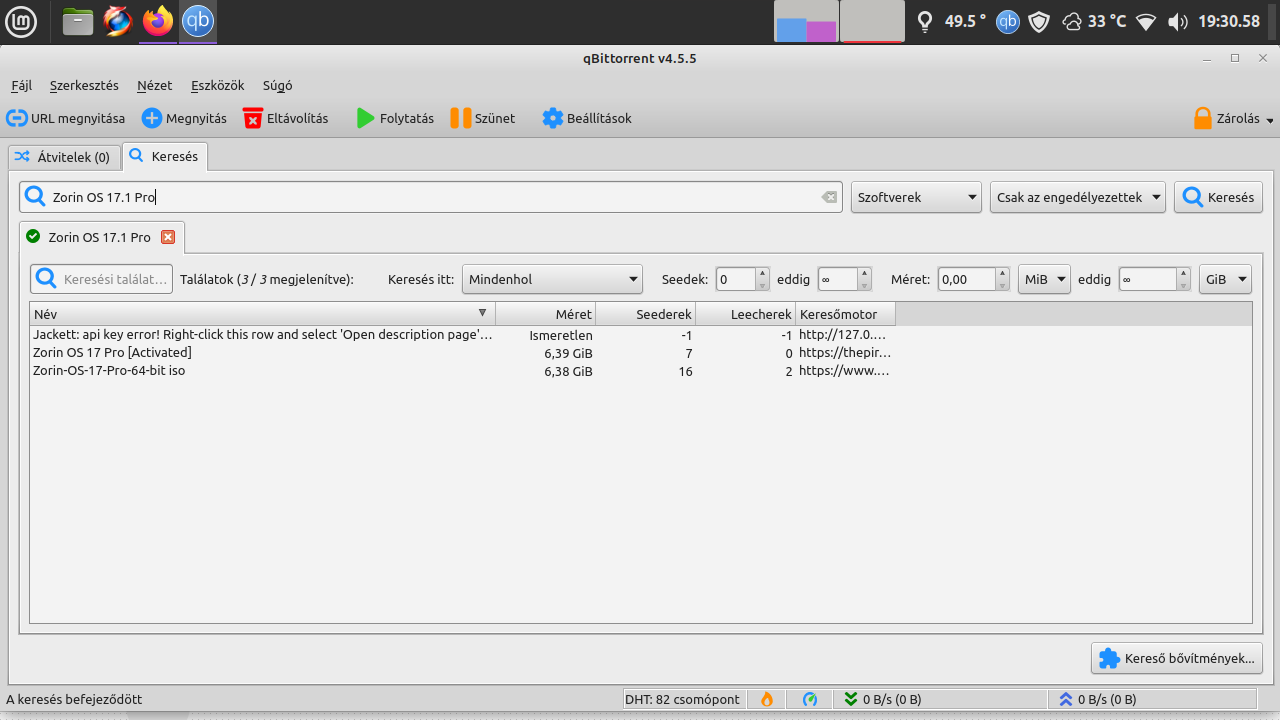Select the Zorin OS 17.1 Pro results tab
The height and width of the screenshot is (720, 1280).
(101, 237)
